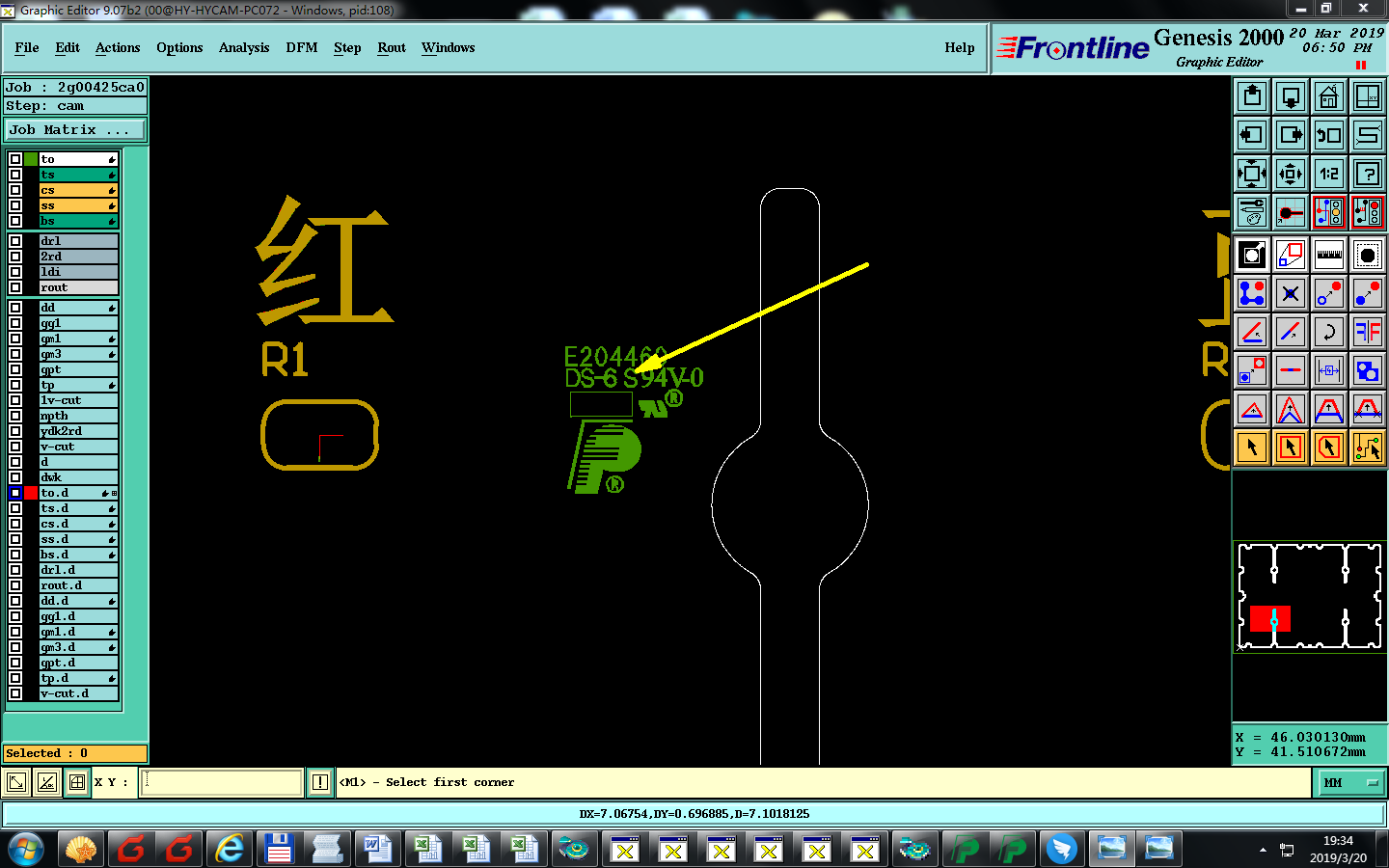1389x868 pixels.
Task: Click the Job Matrix button
Action: pos(75,129)
